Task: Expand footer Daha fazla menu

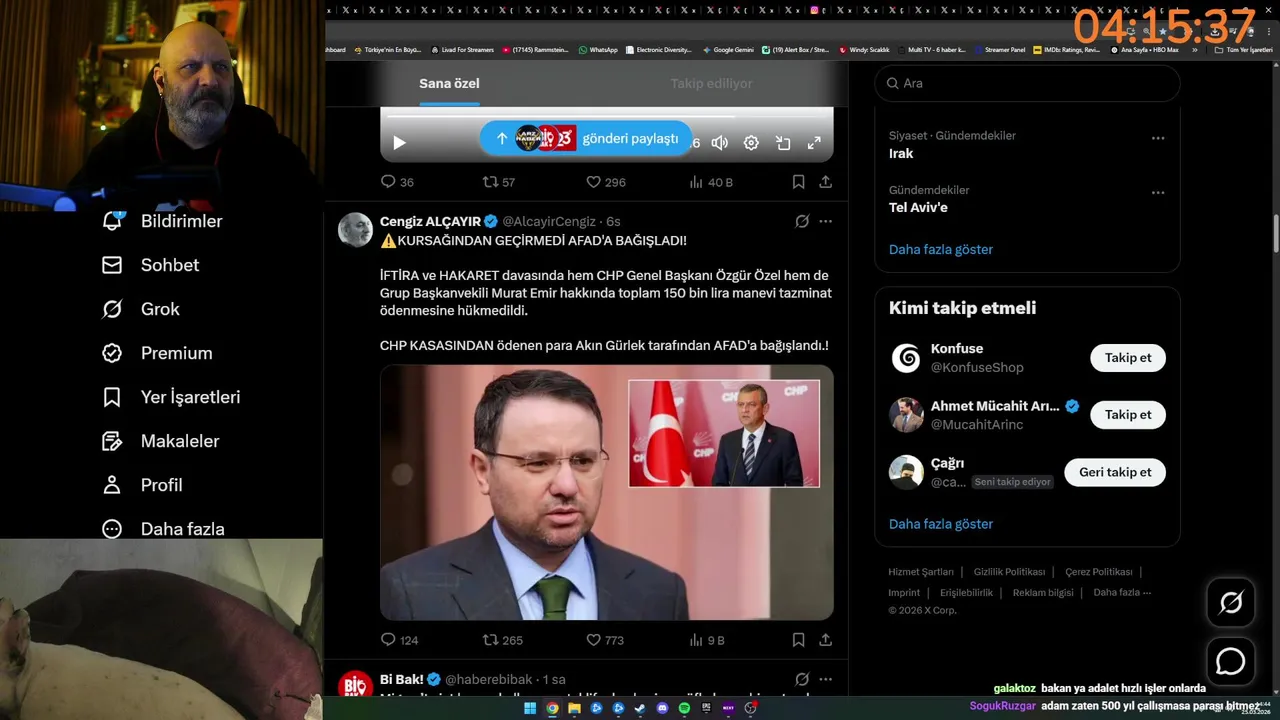Action: [x=1122, y=592]
